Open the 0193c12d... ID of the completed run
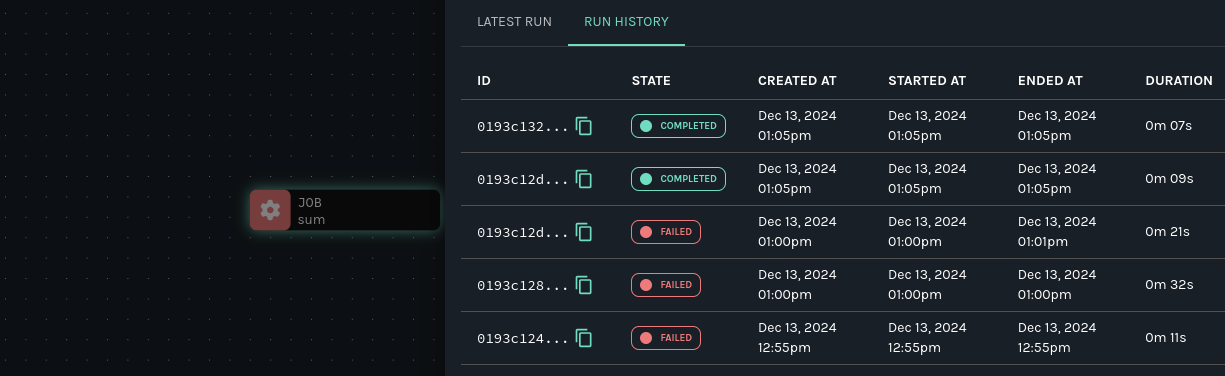Image resolution: width=1225 pixels, height=376 pixels. pos(522,180)
